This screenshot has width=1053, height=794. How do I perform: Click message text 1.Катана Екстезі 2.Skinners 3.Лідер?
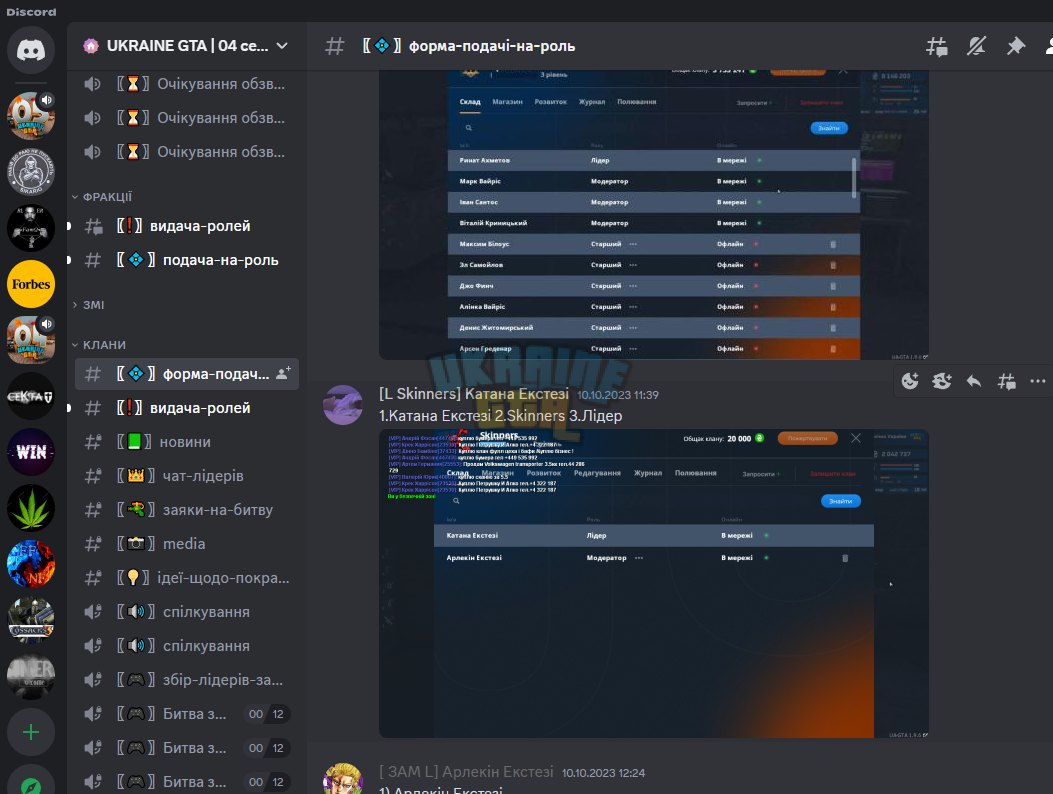pos(500,416)
